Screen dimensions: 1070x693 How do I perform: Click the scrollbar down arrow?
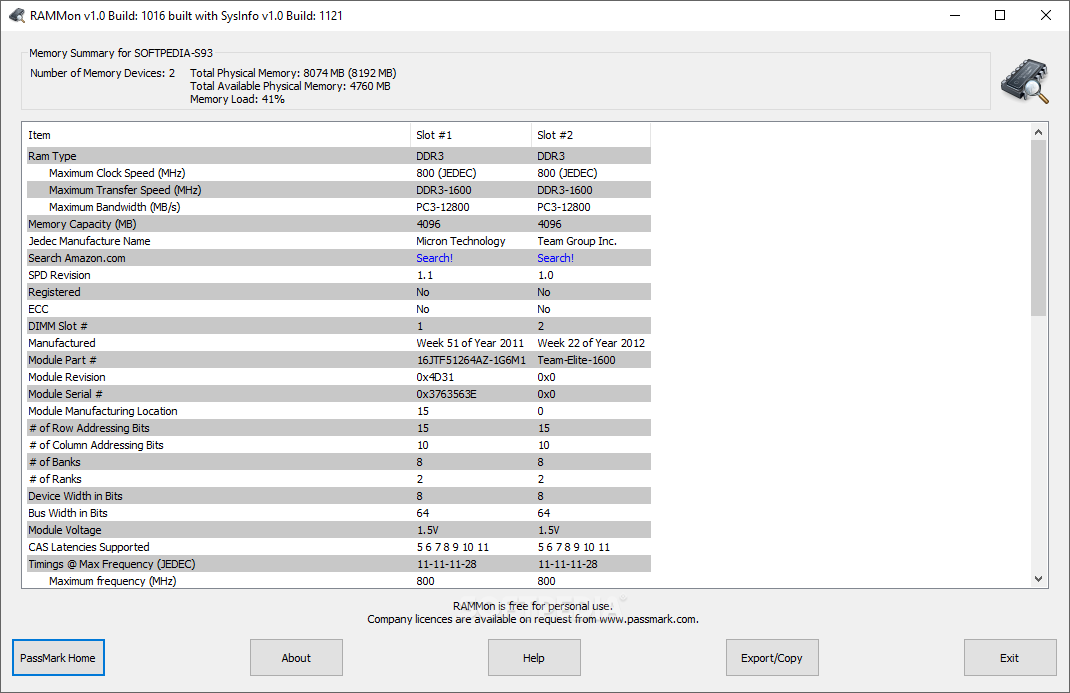(x=1038, y=579)
